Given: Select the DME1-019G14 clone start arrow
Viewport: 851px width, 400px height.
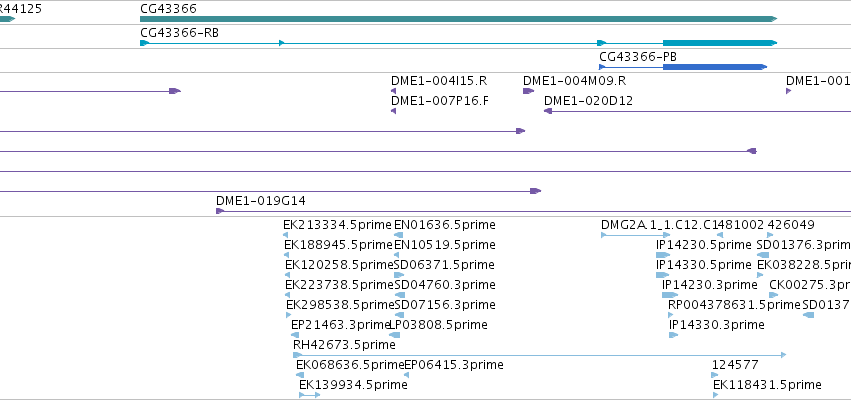Looking at the screenshot, I should point(220,211).
